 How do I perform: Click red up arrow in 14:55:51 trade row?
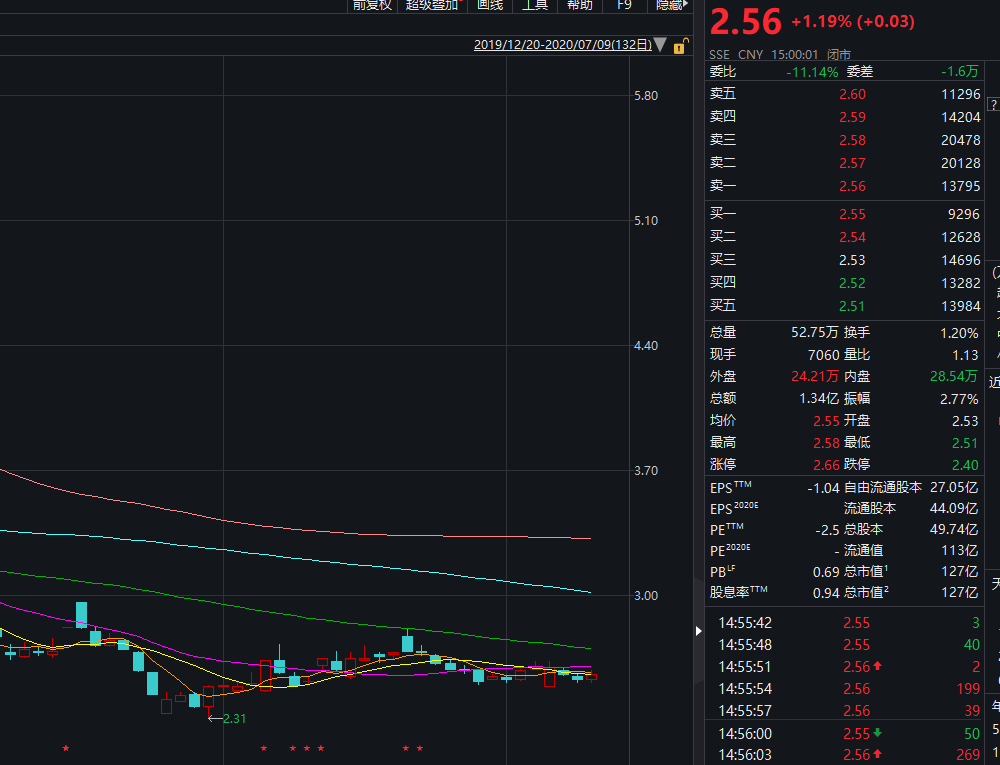point(877,667)
